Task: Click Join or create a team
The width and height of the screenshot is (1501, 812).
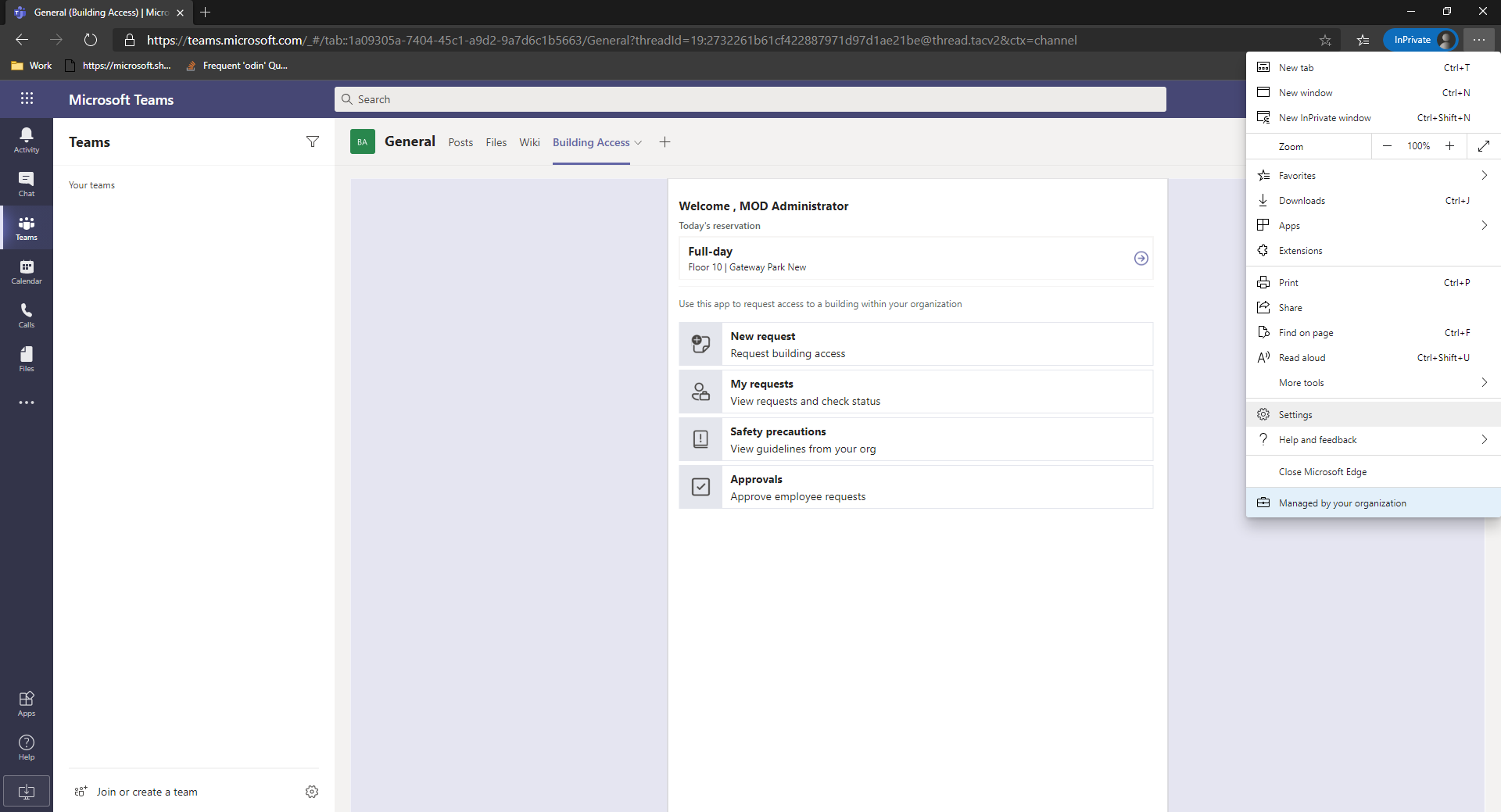Action: pos(136,792)
